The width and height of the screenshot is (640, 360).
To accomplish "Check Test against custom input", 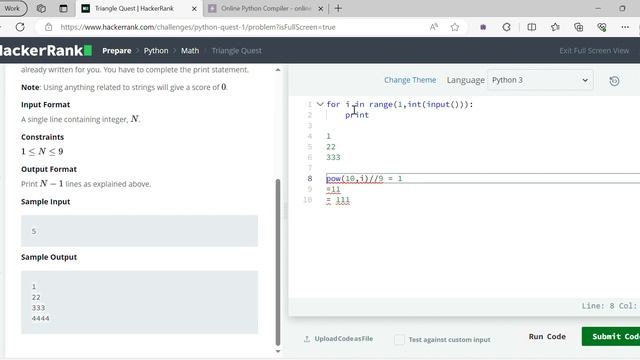I will [400, 339].
